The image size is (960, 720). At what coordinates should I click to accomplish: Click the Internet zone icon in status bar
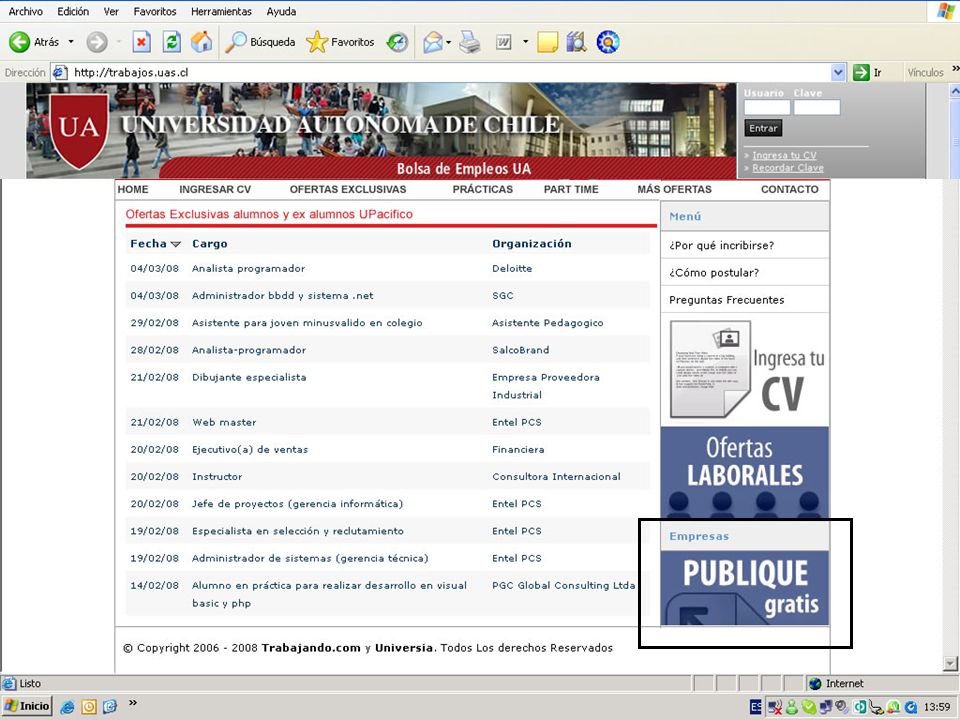815,683
